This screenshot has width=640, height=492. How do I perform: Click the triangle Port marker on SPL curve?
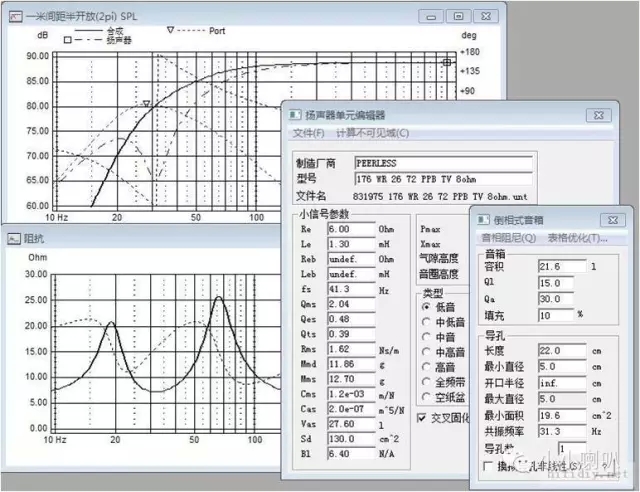(x=146, y=103)
